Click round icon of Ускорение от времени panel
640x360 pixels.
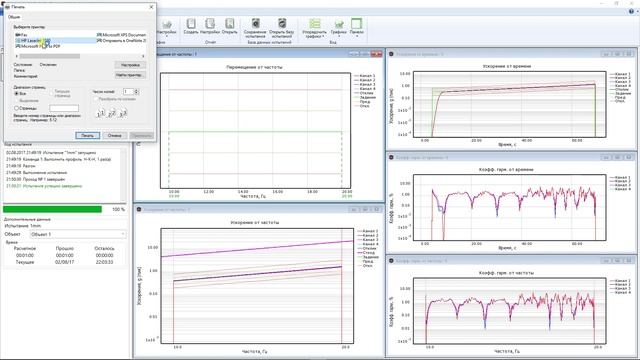point(391,54)
